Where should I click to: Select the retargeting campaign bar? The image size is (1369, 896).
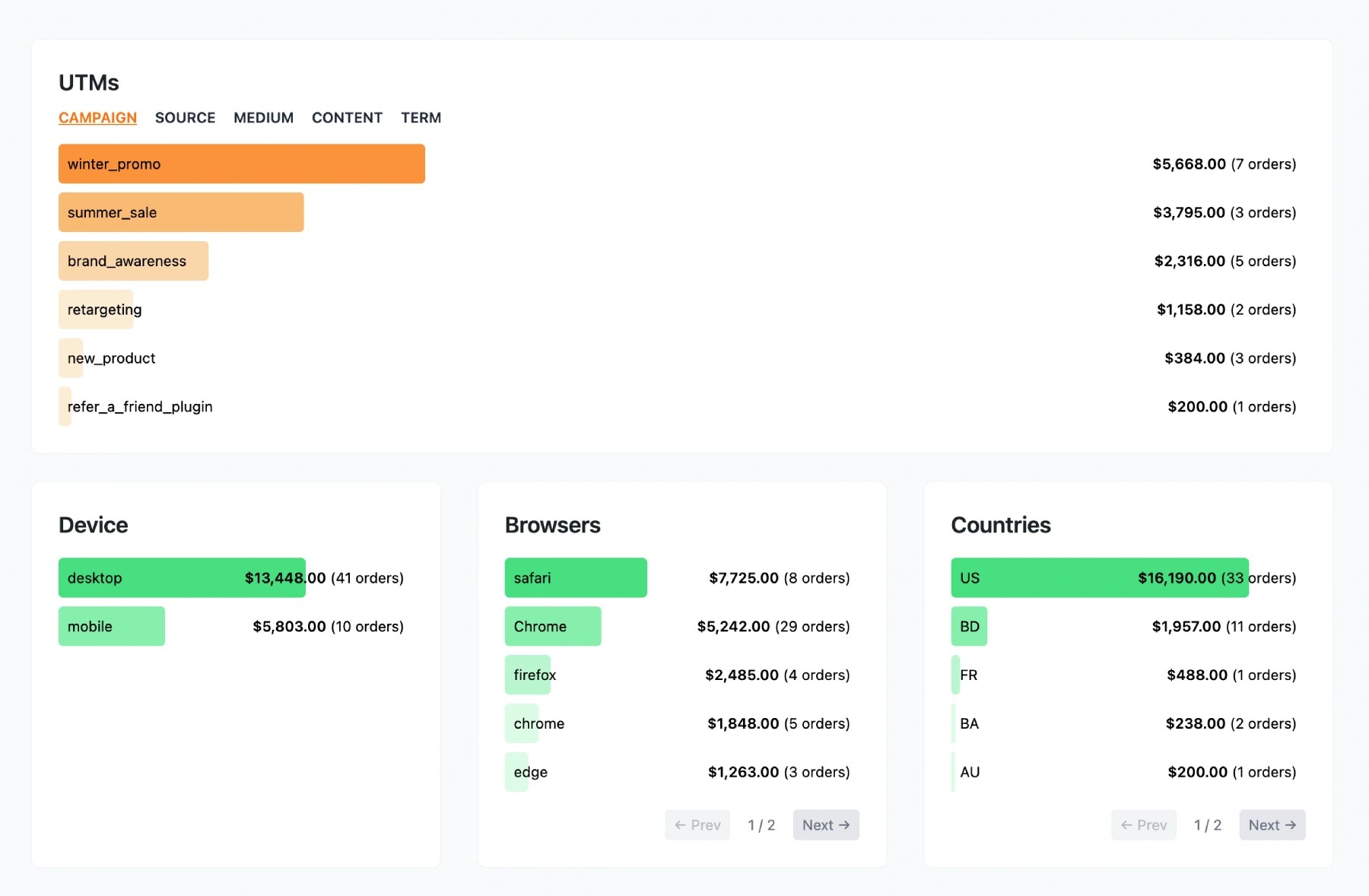96,310
